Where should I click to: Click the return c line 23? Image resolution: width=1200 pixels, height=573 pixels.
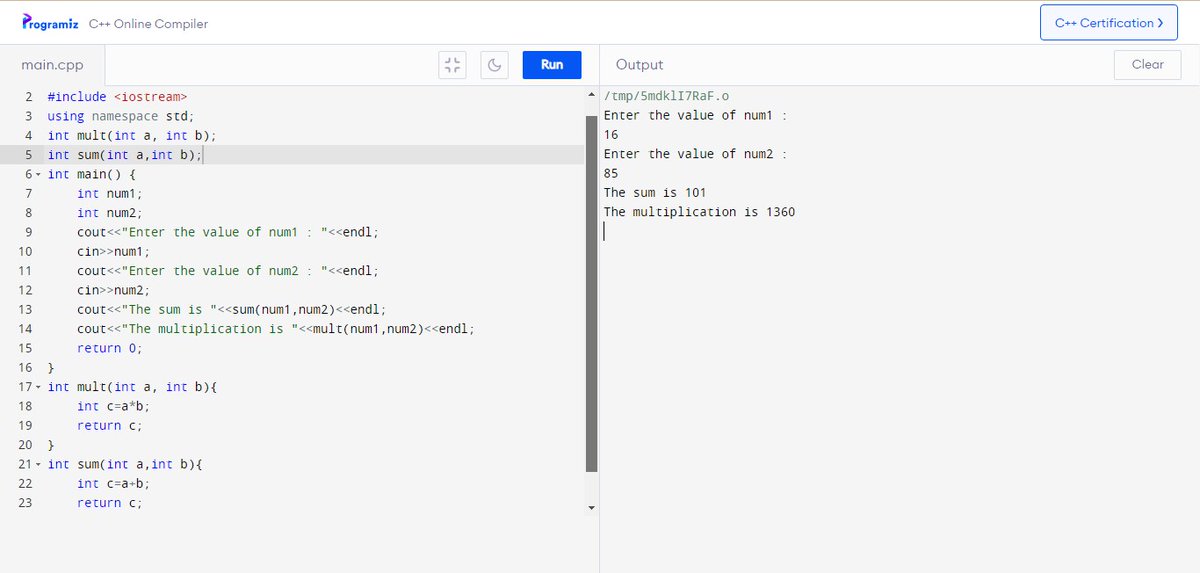110,503
